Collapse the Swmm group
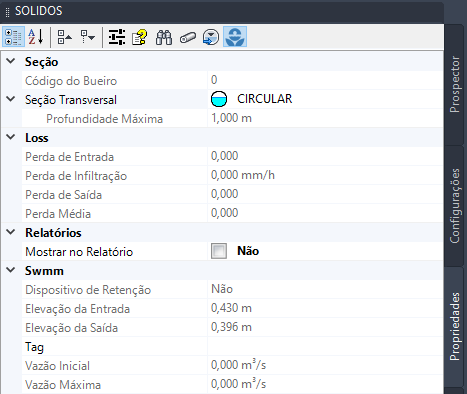This screenshot has width=467, height=394. (11, 270)
